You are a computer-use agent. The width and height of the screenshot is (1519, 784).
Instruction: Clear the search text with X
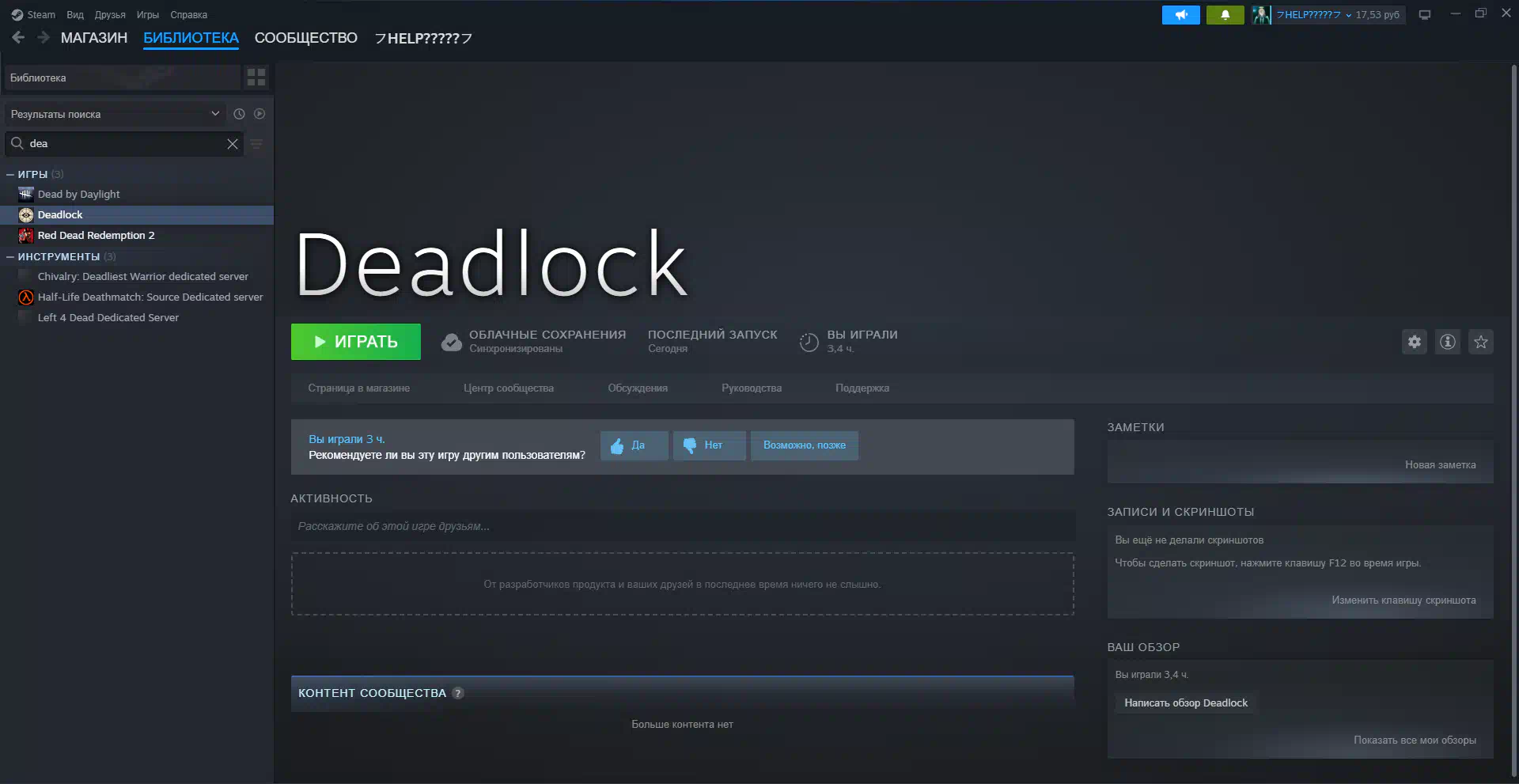233,144
